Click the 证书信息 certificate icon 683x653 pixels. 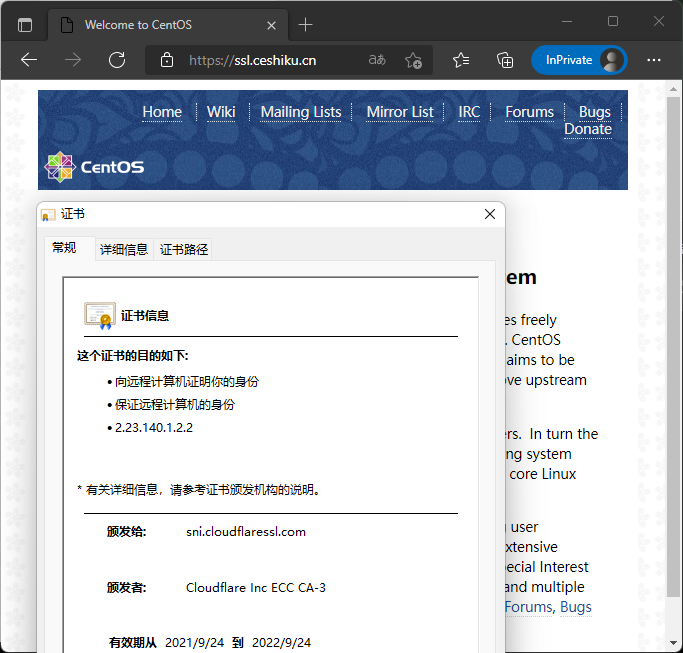[100, 315]
